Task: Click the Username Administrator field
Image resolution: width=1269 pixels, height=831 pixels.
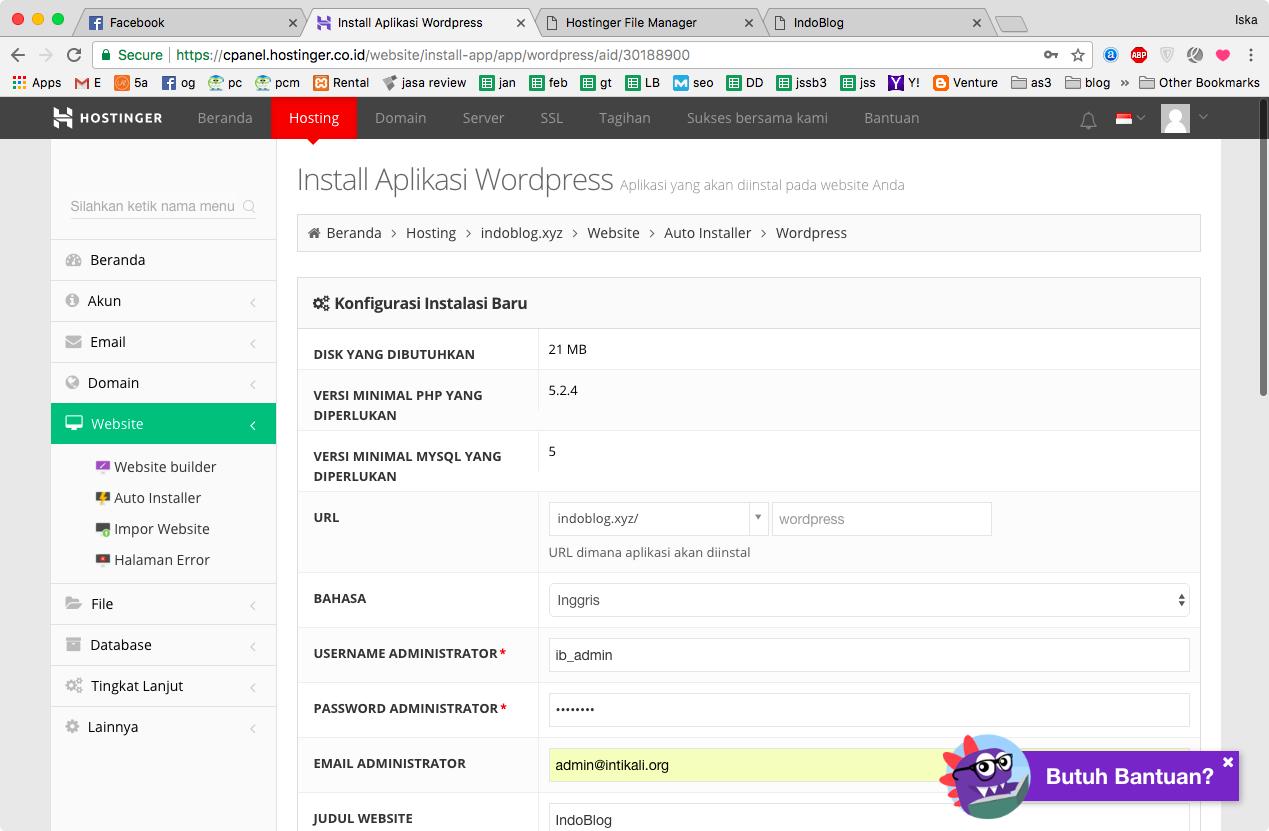Action: pos(869,655)
